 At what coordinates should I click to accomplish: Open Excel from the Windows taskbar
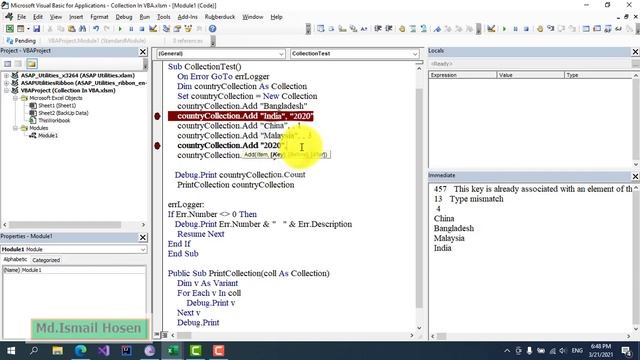[173, 351]
